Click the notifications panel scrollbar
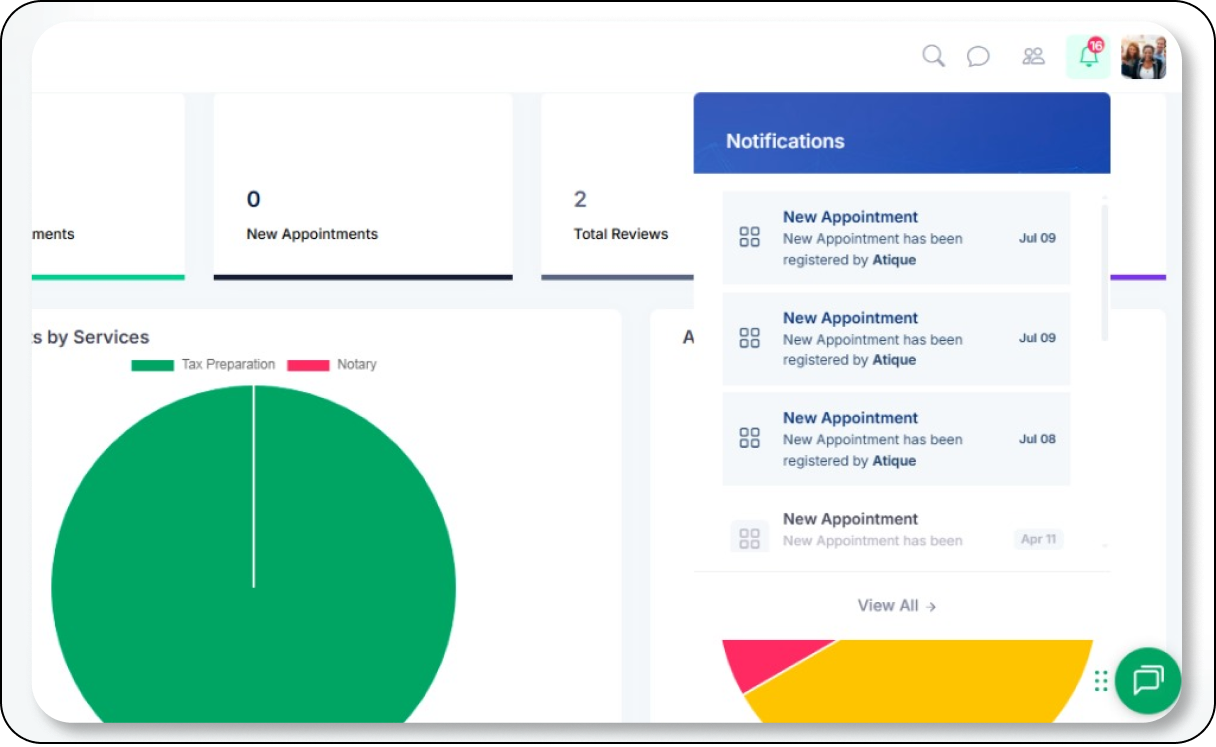This screenshot has height=747, width=1216. [x=1104, y=270]
